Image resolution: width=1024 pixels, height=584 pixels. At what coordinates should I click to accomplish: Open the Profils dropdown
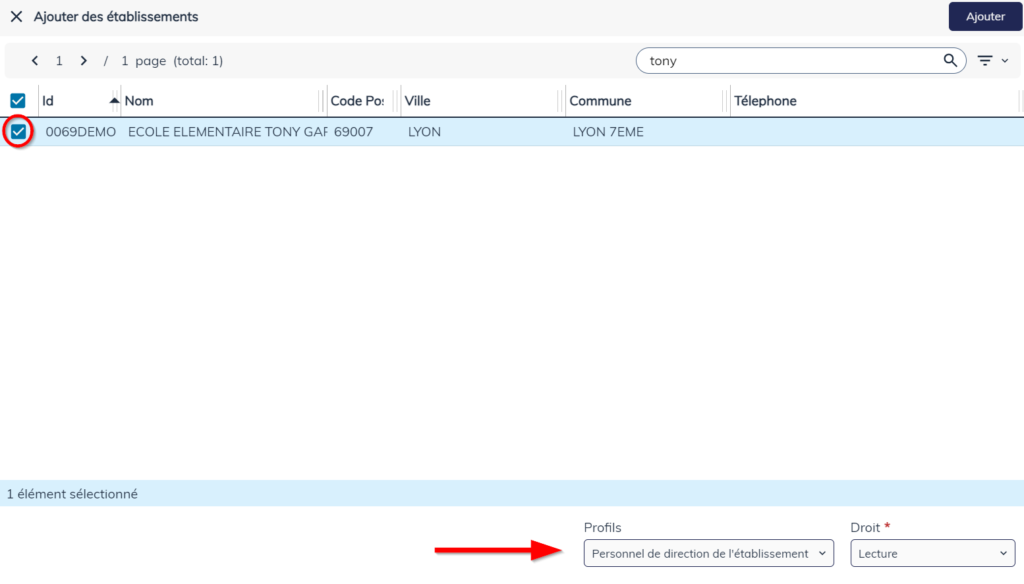point(708,552)
